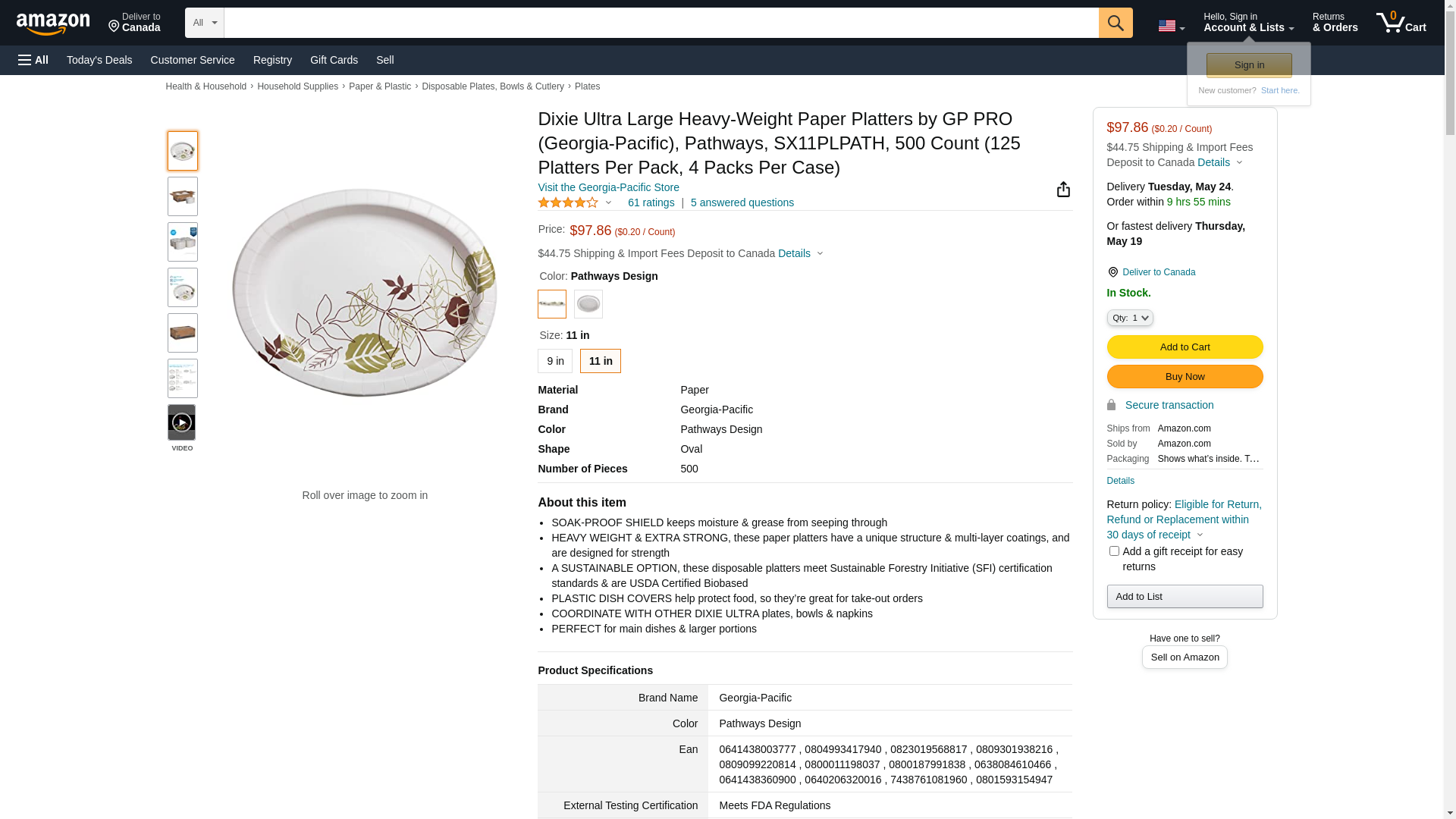The image size is (1456, 819).
Task: Open the Qty quantity dropdown
Action: tap(1130, 318)
